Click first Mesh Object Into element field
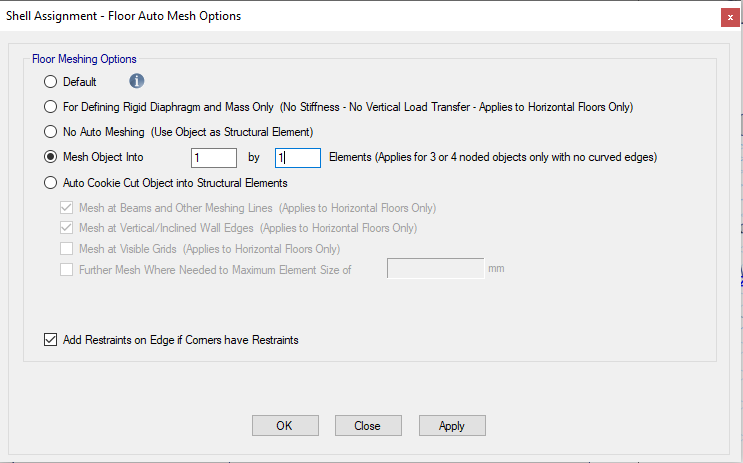The height and width of the screenshot is (463, 743). [213, 157]
